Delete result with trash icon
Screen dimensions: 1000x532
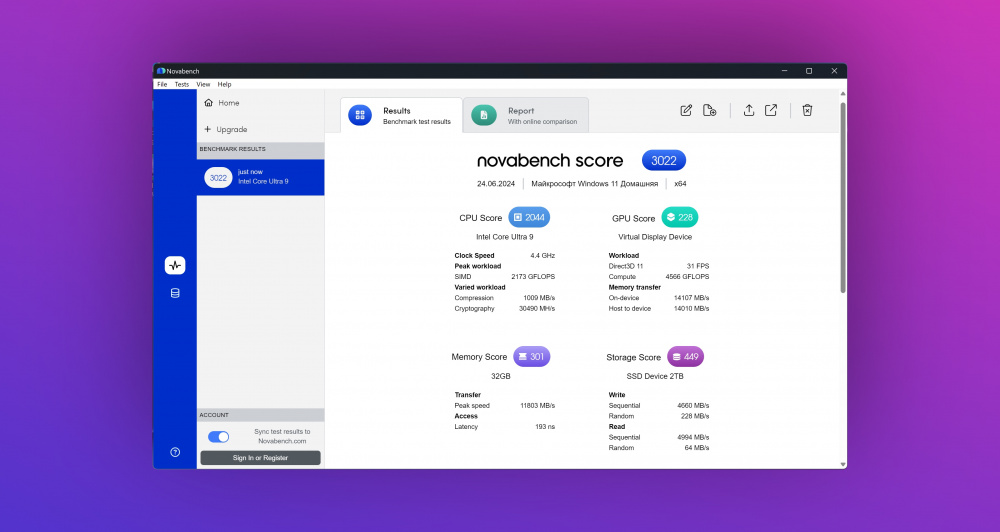[x=807, y=110]
